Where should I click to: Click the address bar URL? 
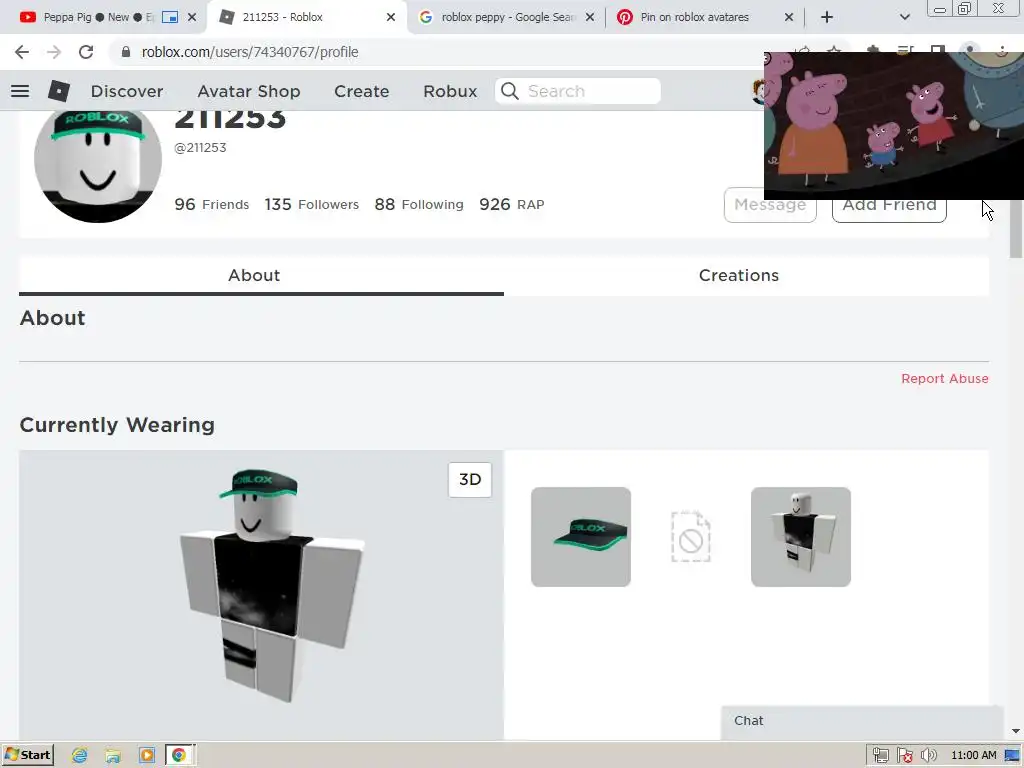(249, 52)
